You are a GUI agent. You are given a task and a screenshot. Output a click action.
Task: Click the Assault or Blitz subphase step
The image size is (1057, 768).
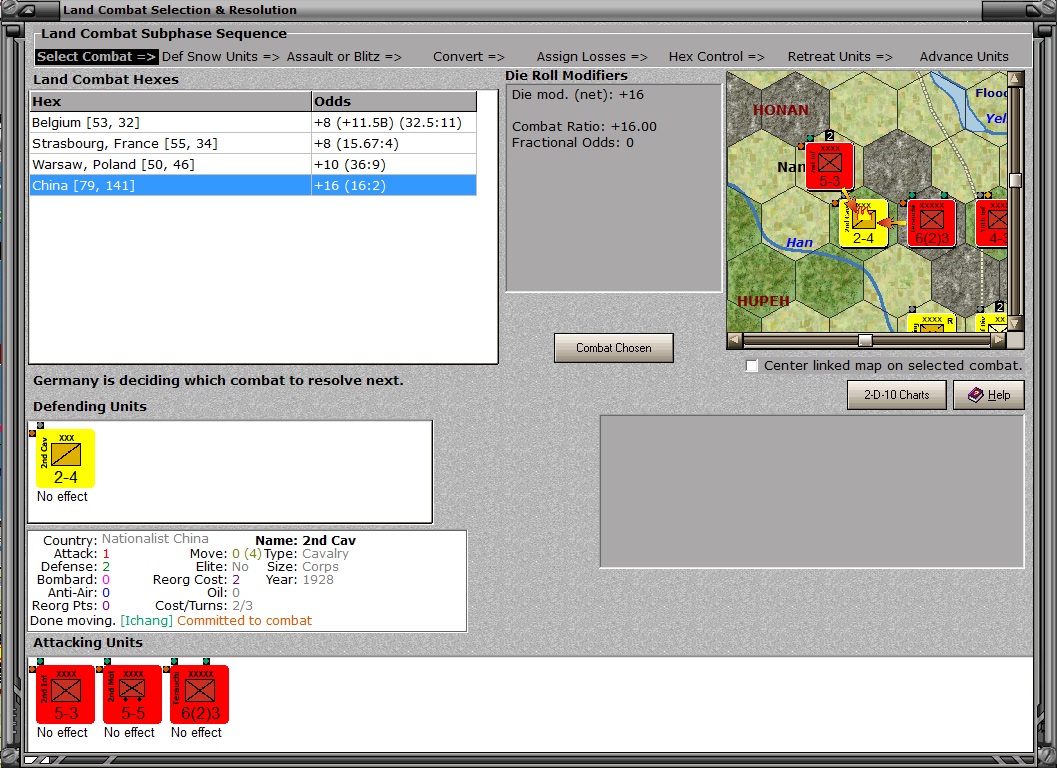point(344,57)
